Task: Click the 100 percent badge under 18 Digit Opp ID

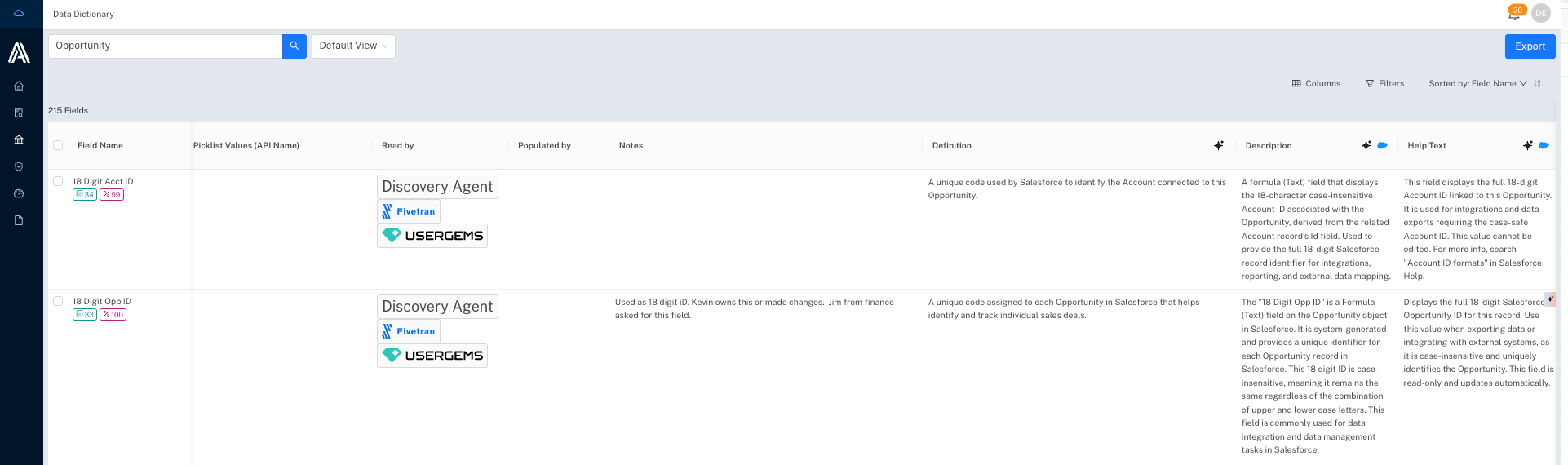Action: pos(113,314)
